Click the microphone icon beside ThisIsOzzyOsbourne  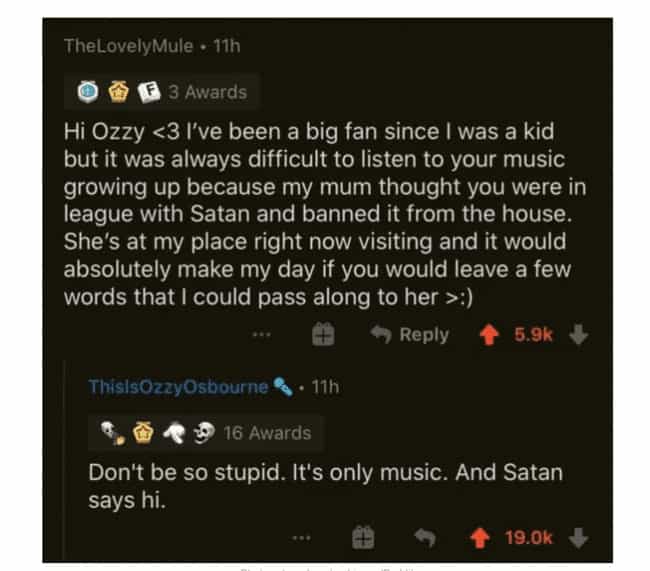pos(284,387)
